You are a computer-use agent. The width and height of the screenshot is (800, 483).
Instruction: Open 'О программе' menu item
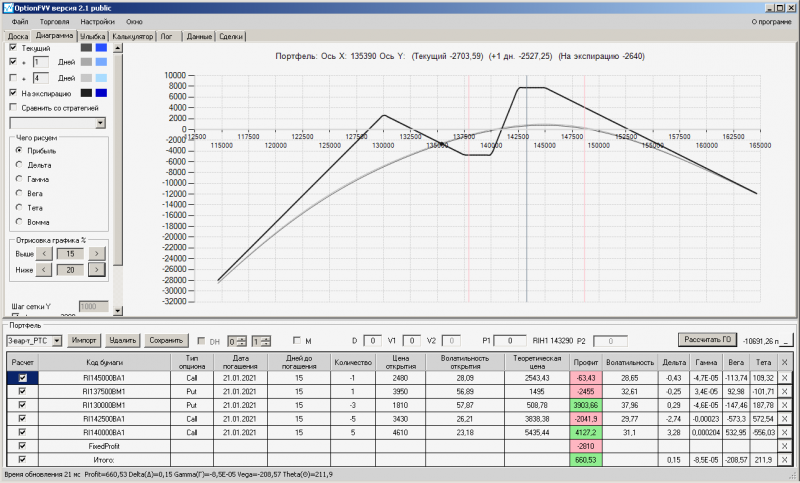[771, 22]
